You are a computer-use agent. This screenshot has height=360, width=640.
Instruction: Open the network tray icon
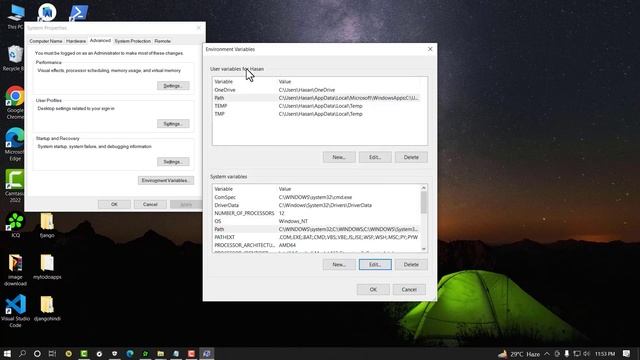tap(577, 353)
